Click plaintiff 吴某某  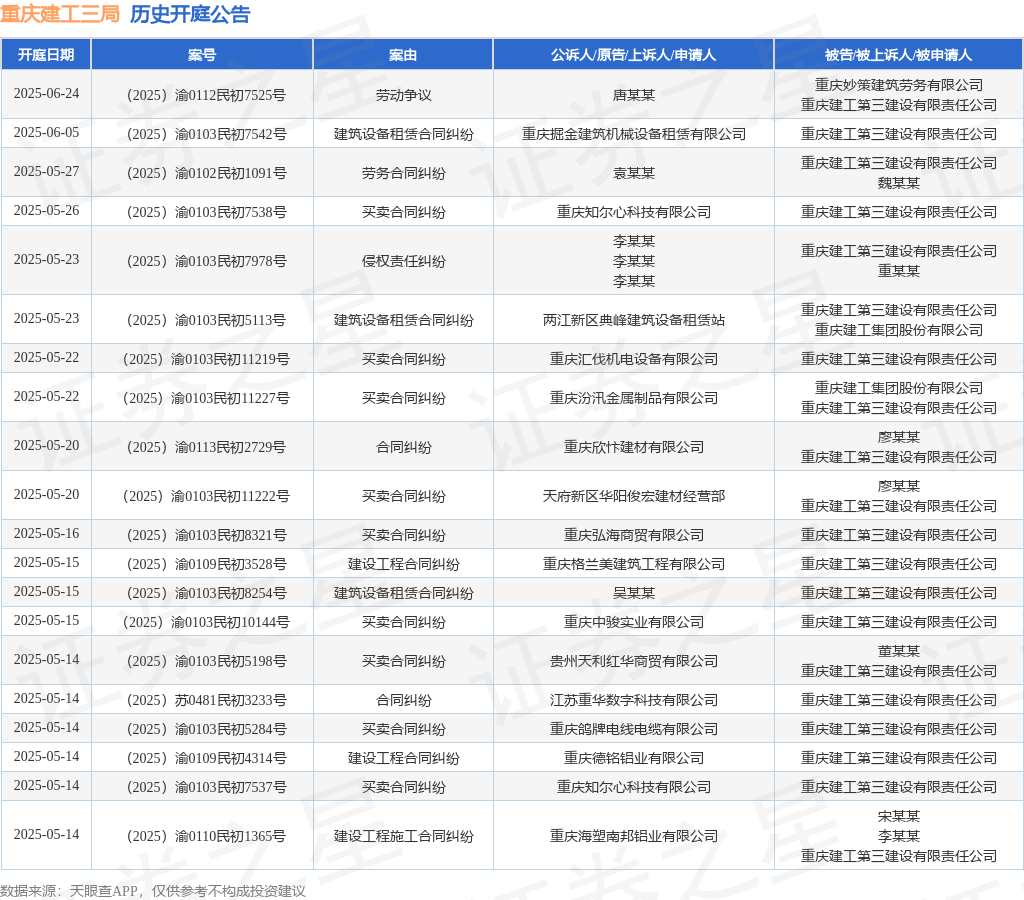633,593
